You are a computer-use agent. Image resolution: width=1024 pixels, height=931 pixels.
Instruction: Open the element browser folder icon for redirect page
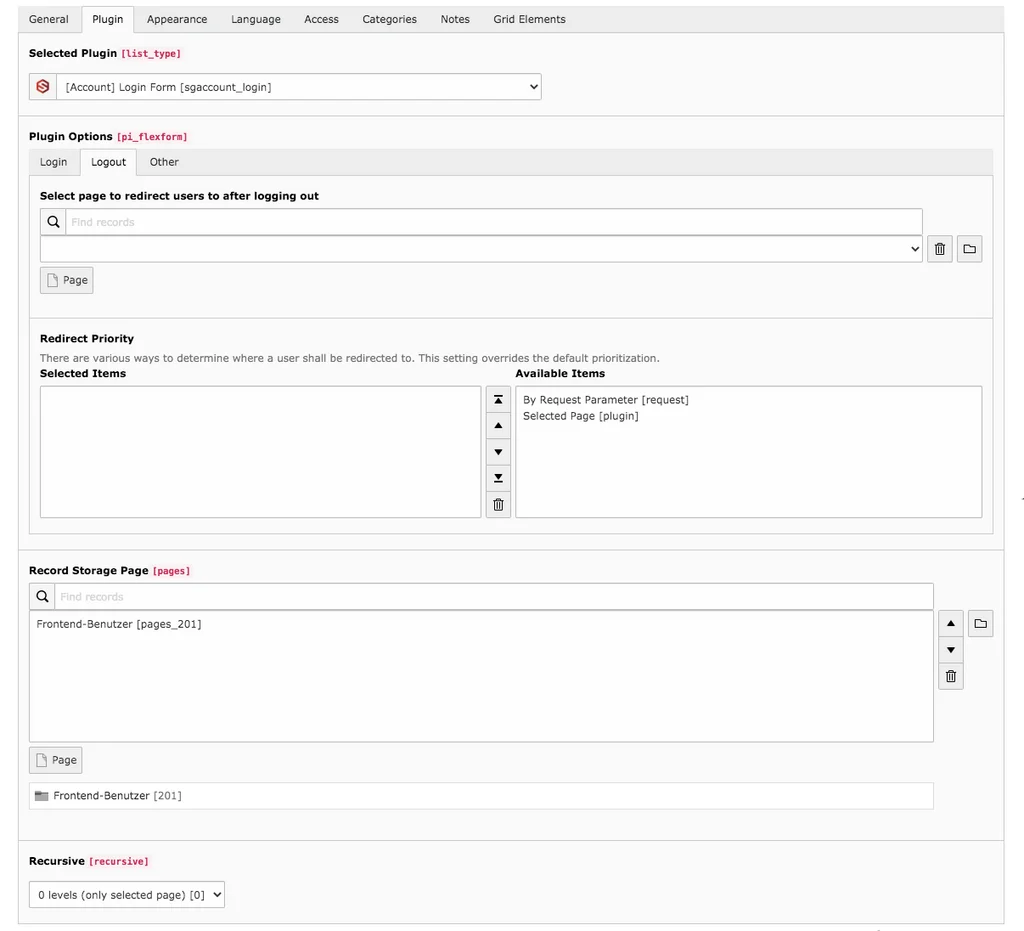tap(969, 248)
